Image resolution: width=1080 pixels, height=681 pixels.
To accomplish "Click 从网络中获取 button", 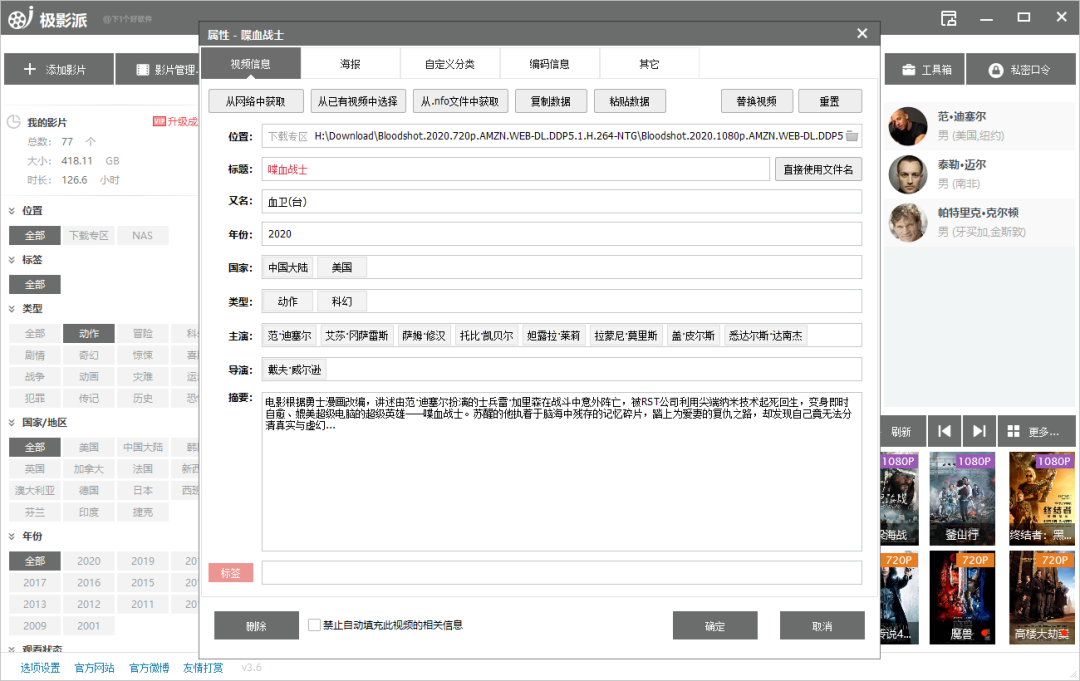I will tap(254, 101).
